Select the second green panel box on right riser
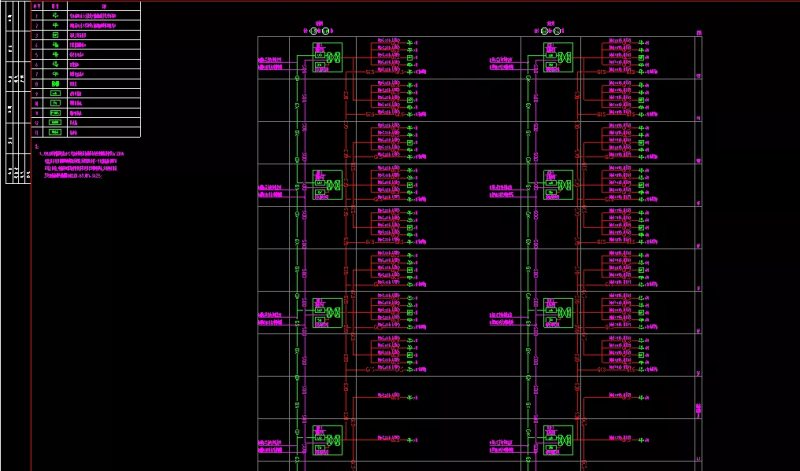This screenshot has width=800, height=471. pyautogui.click(x=557, y=184)
